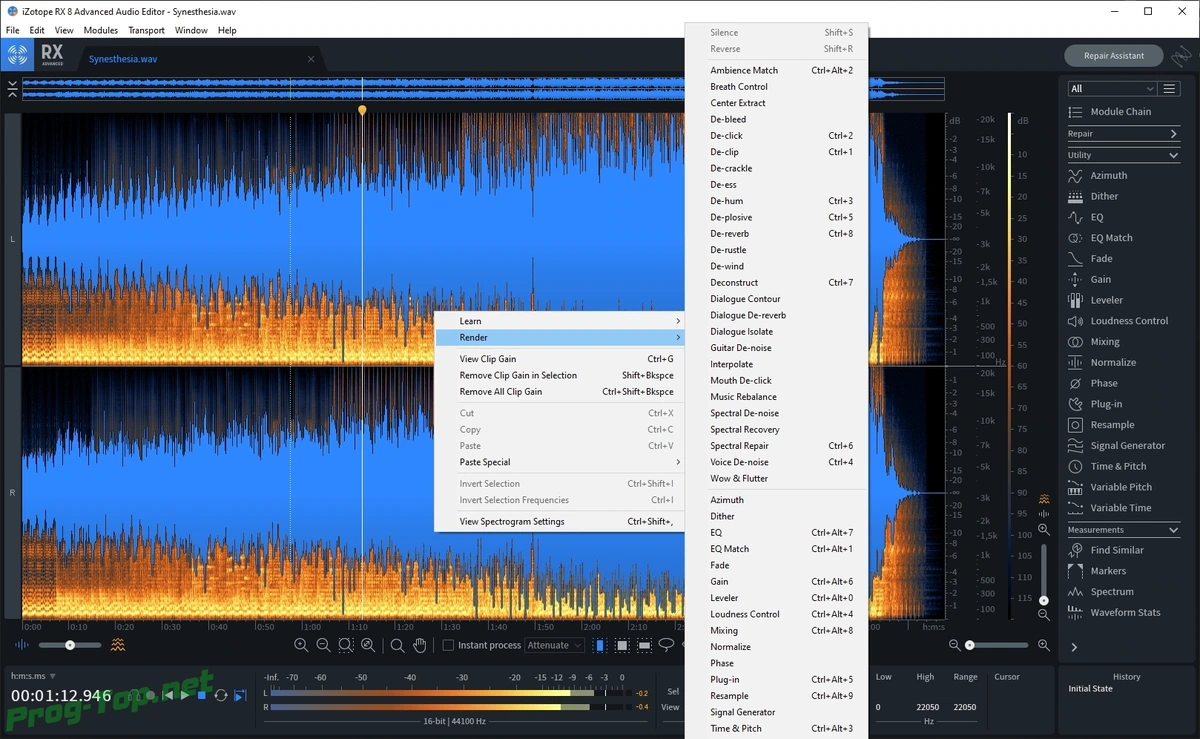The height and width of the screenshot is (739, 1200).
Task: Open the Markers panel
Action: pos(1108,571)
